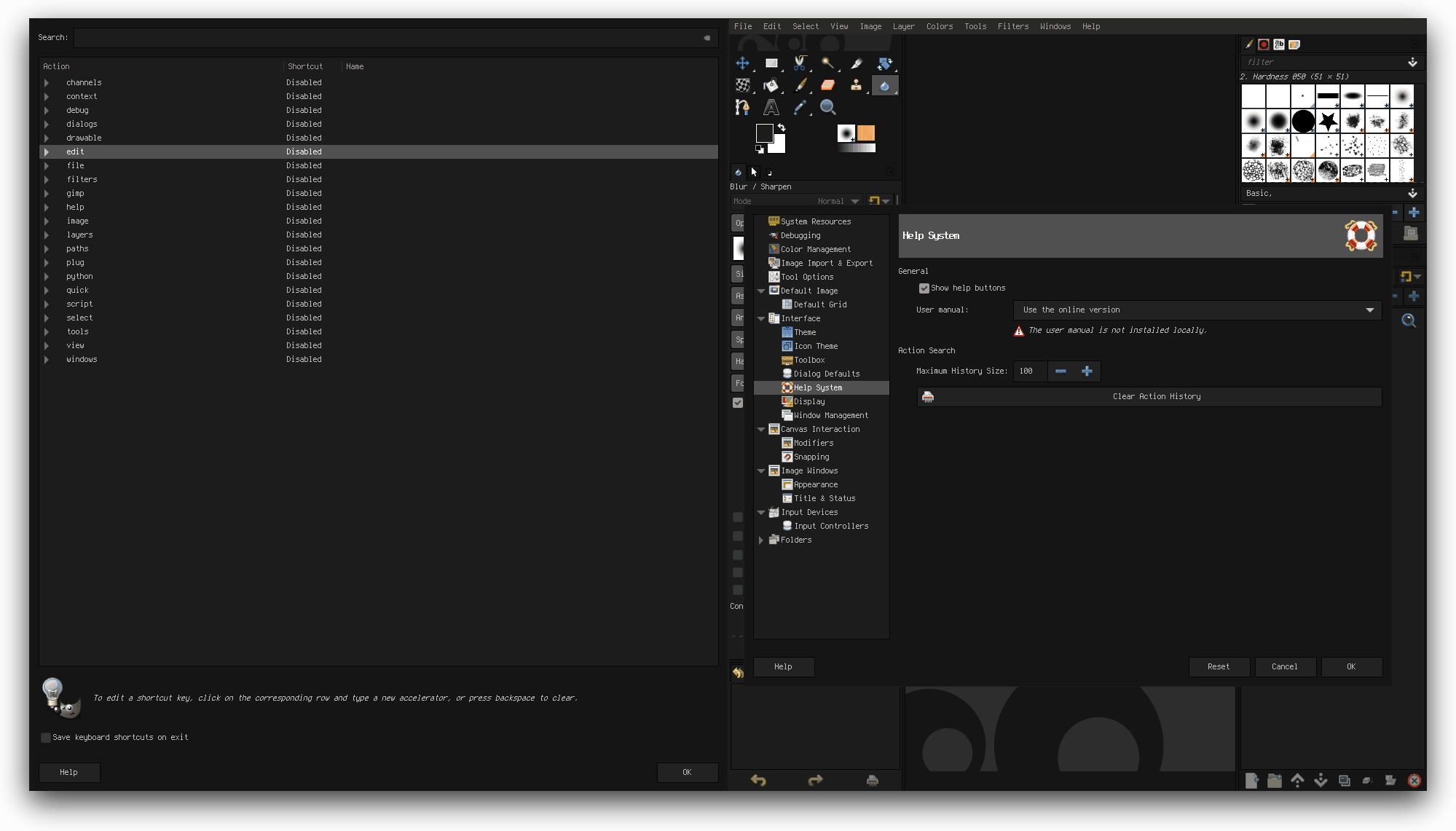Select the Scissors Select tool

800,63
